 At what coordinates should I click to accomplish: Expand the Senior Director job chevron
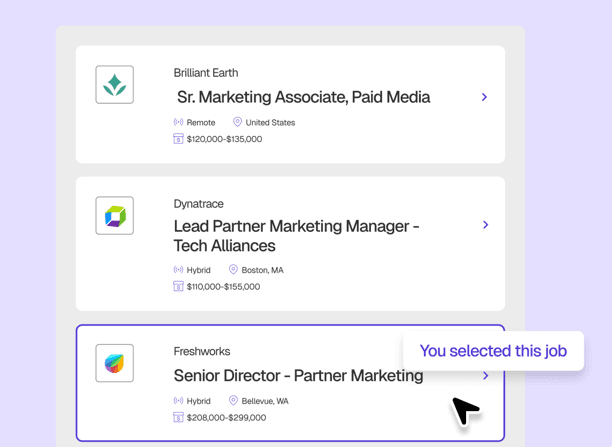(x=485, y=376)
